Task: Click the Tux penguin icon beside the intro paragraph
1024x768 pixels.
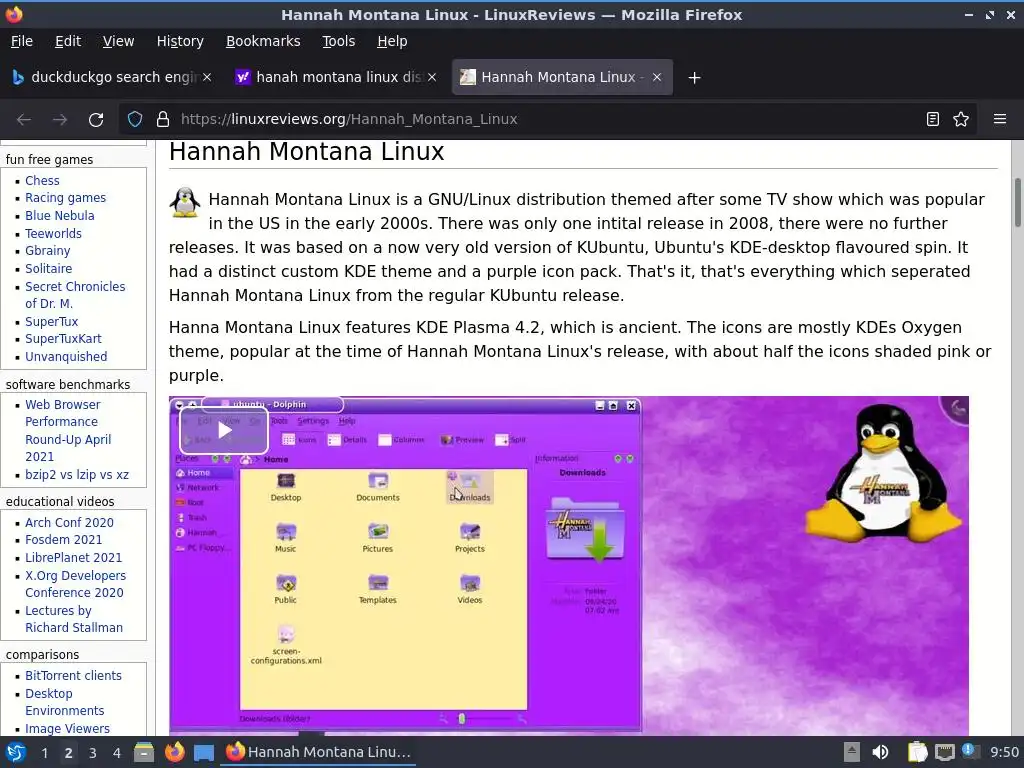Action: [185, 202]
